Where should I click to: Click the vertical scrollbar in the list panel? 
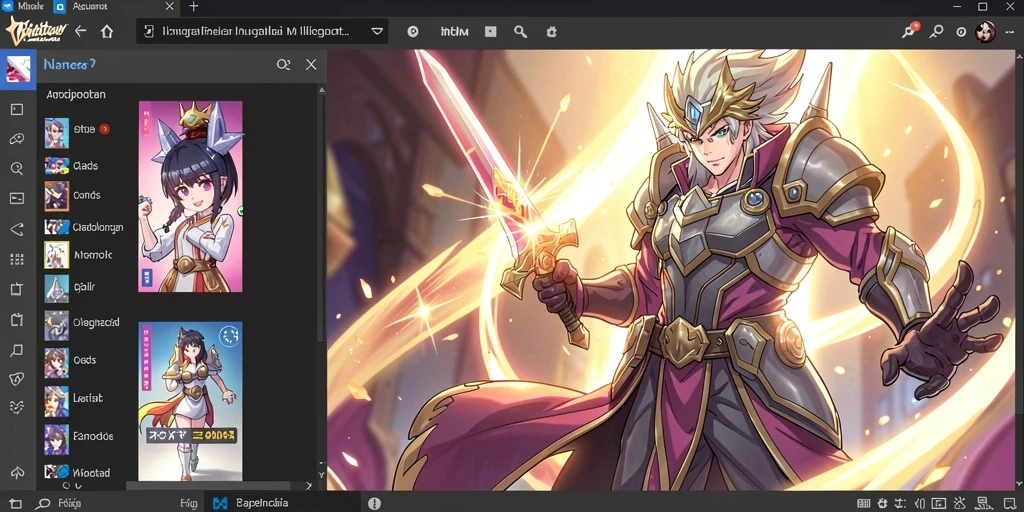point(321,216)
